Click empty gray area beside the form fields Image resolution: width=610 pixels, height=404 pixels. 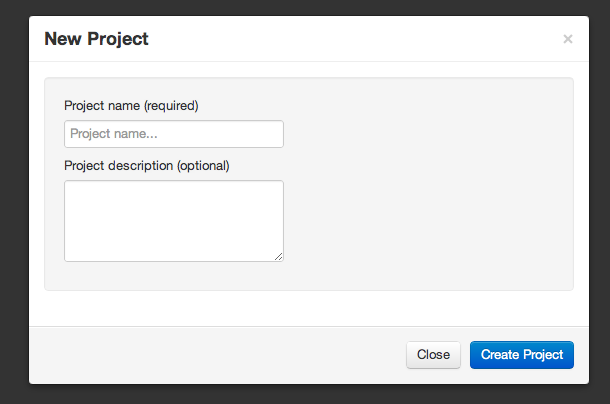click(428, 183)
